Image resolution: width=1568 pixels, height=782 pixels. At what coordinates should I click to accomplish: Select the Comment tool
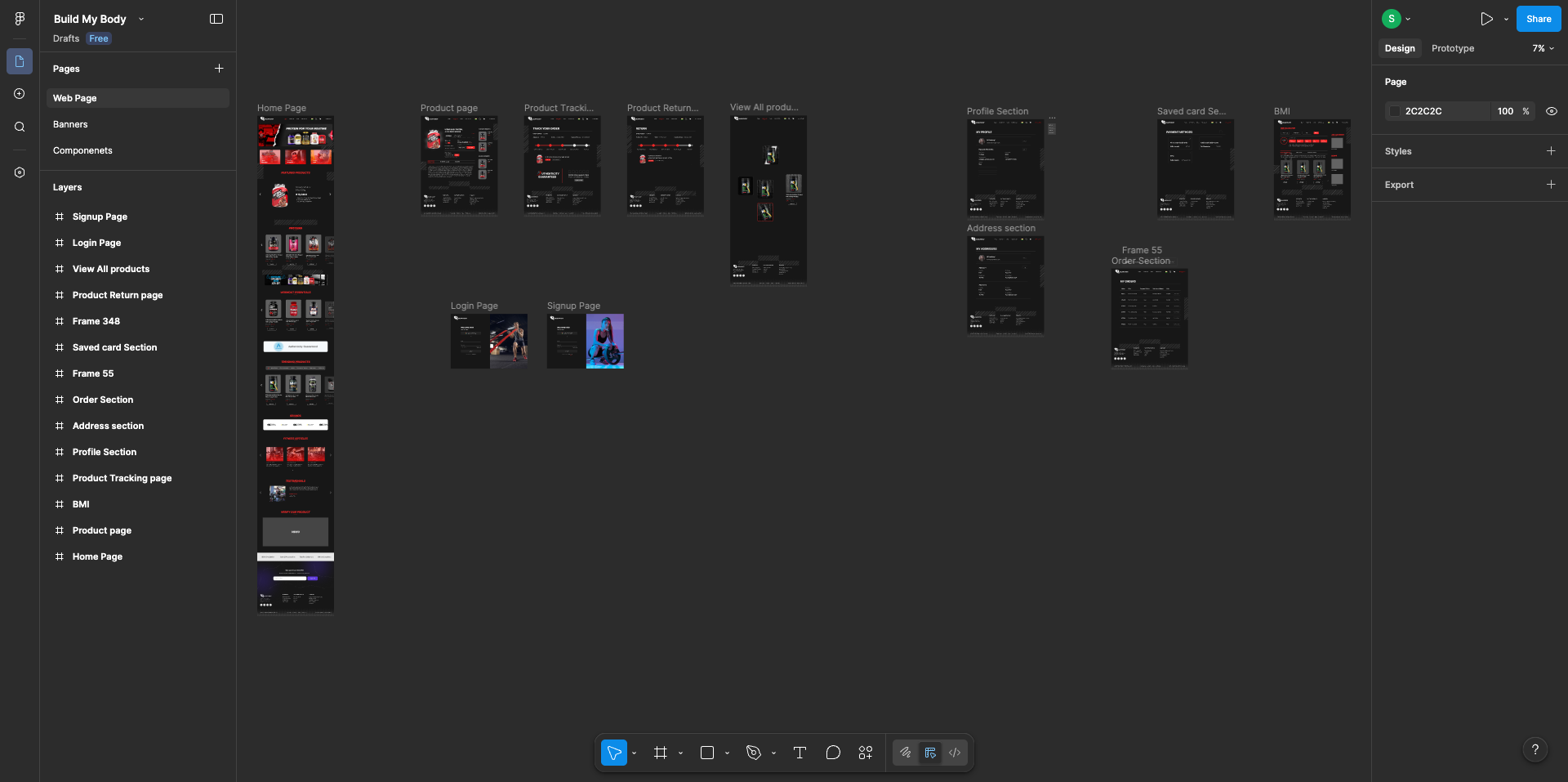click(833, 753)
